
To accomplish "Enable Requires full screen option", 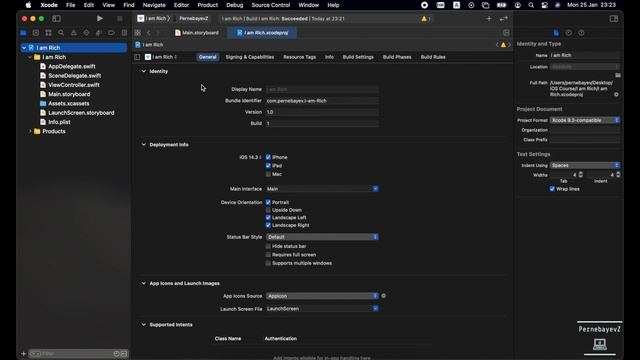I will (x=268, y=255).
